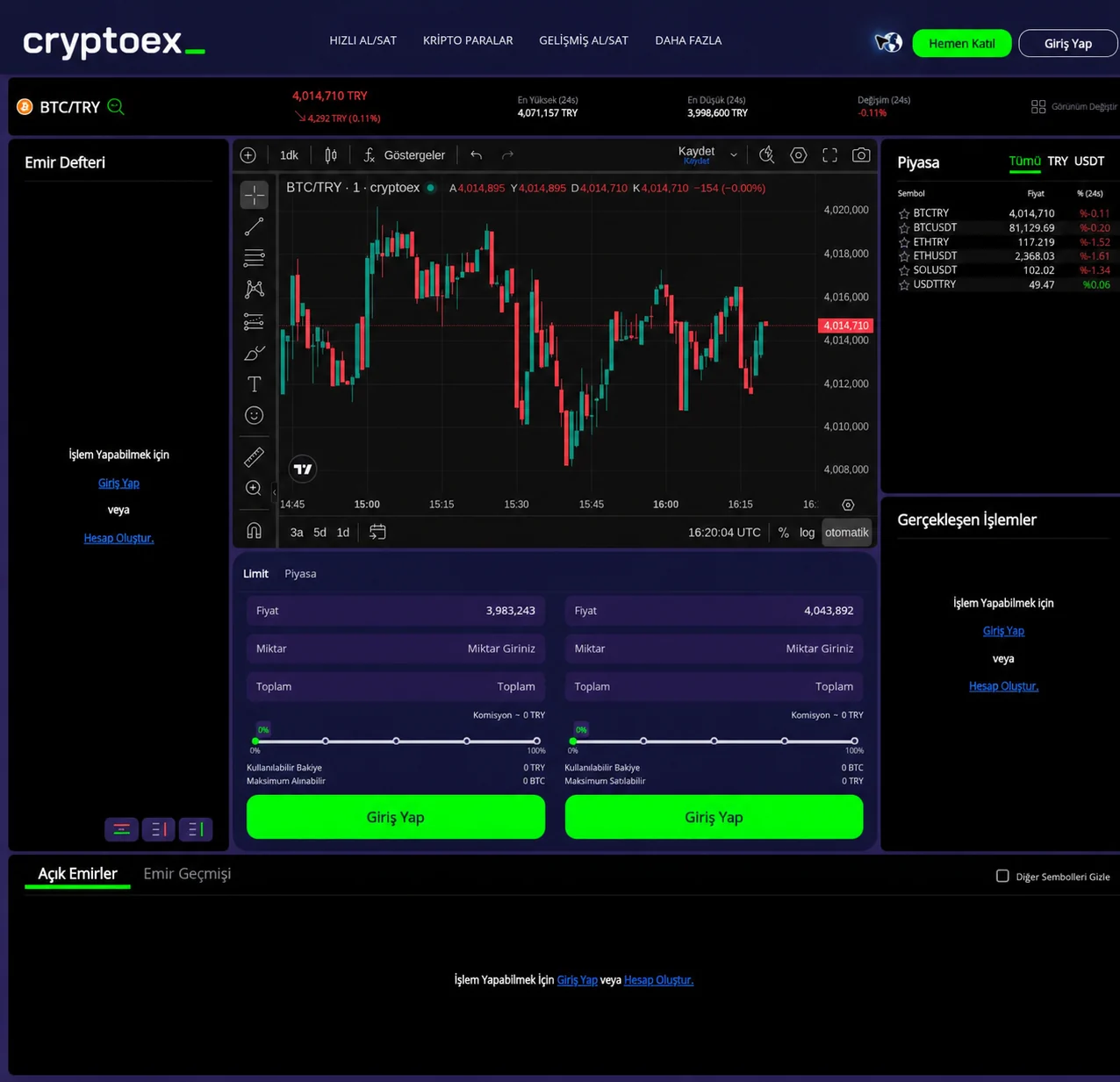Image resolution: width=1120 pixels, height=1082 pixels.
Task: Open Giriş Yap link in Gerçekleşen İşlemler
Action: tap(1003, 631)
